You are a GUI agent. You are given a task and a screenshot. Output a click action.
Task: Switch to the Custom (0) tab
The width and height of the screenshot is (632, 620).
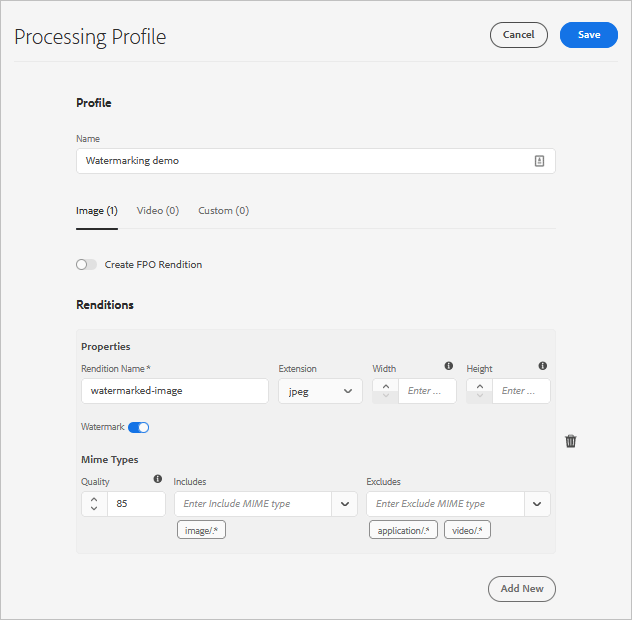click(223, 211)
